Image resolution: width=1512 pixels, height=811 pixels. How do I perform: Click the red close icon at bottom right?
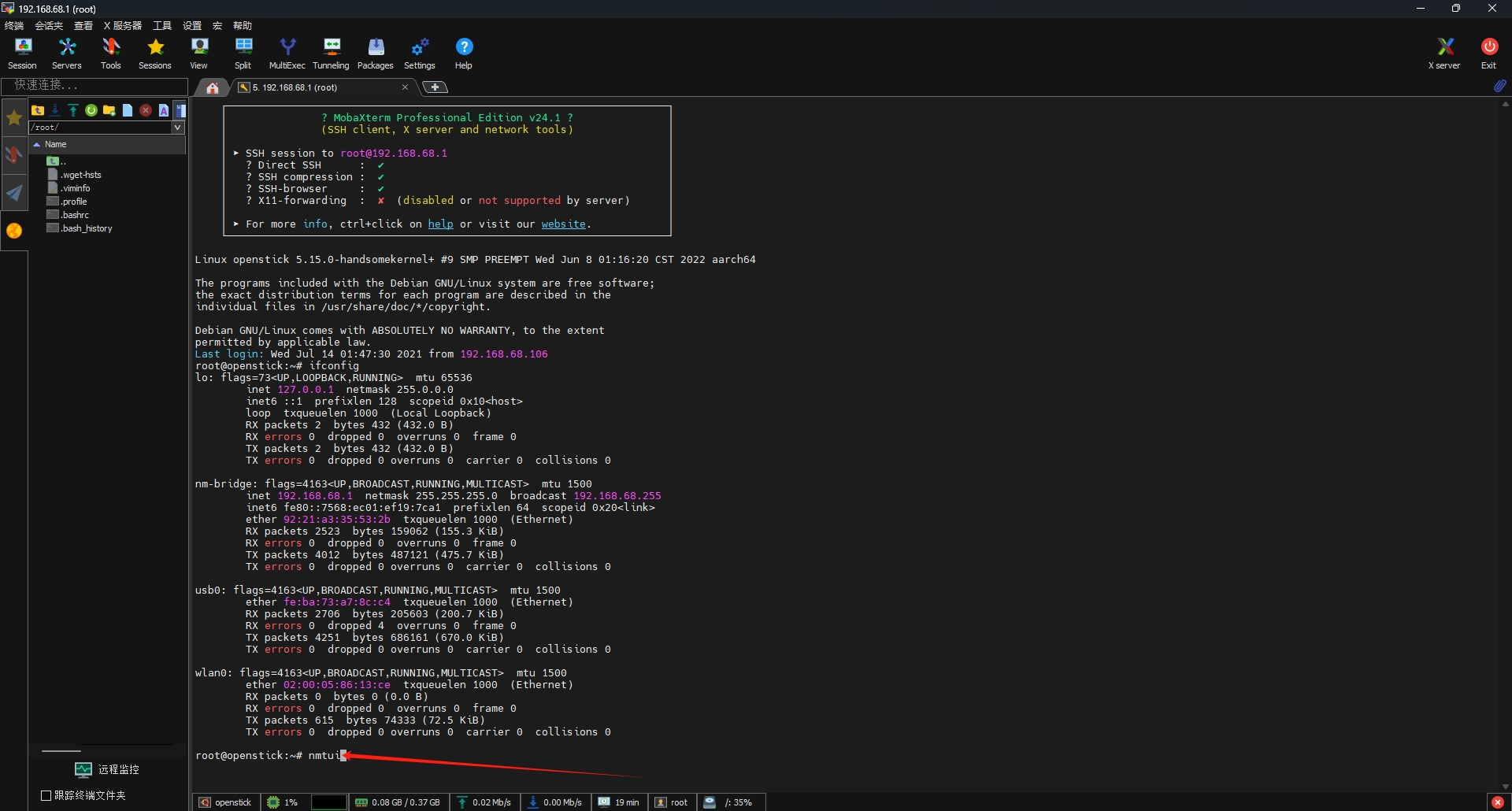1498,802
